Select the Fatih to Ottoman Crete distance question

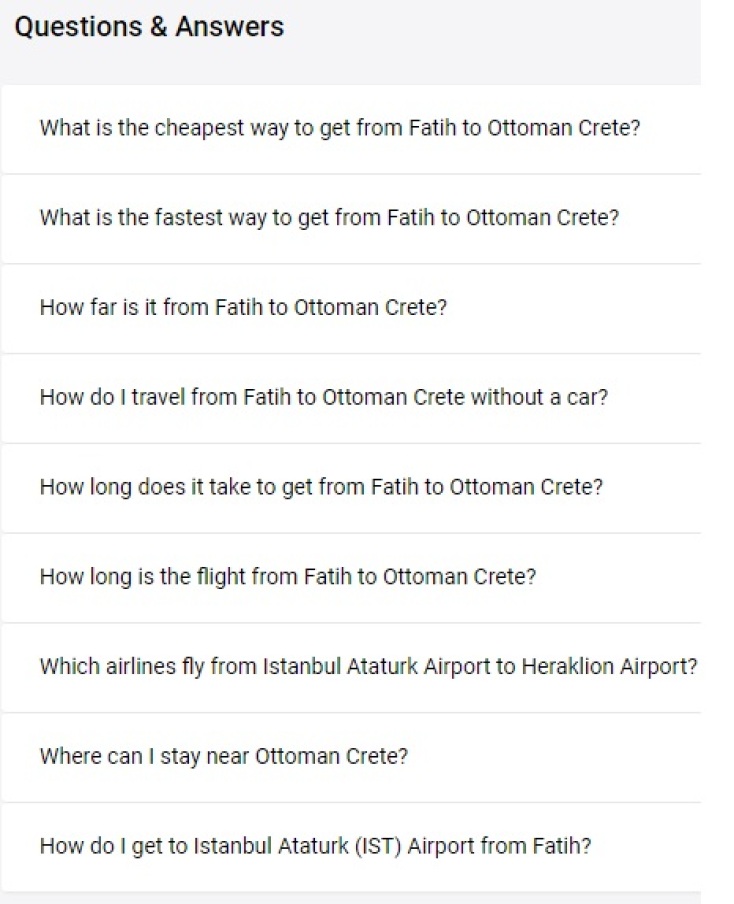243,308
